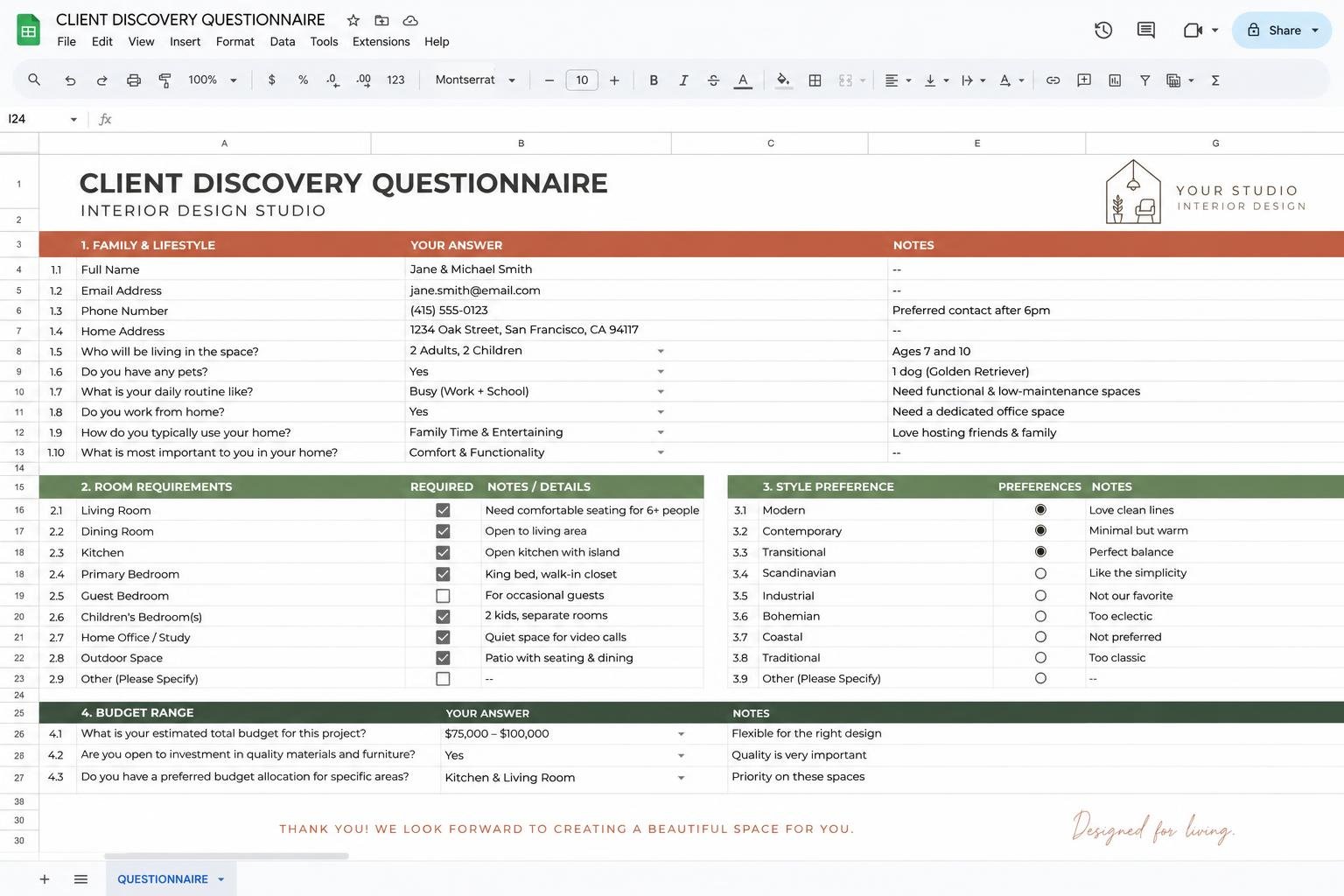Toggle bold formatting
Image resolution: width=1344 pixels, height=896 pixels.
click(x=654, y=80)
